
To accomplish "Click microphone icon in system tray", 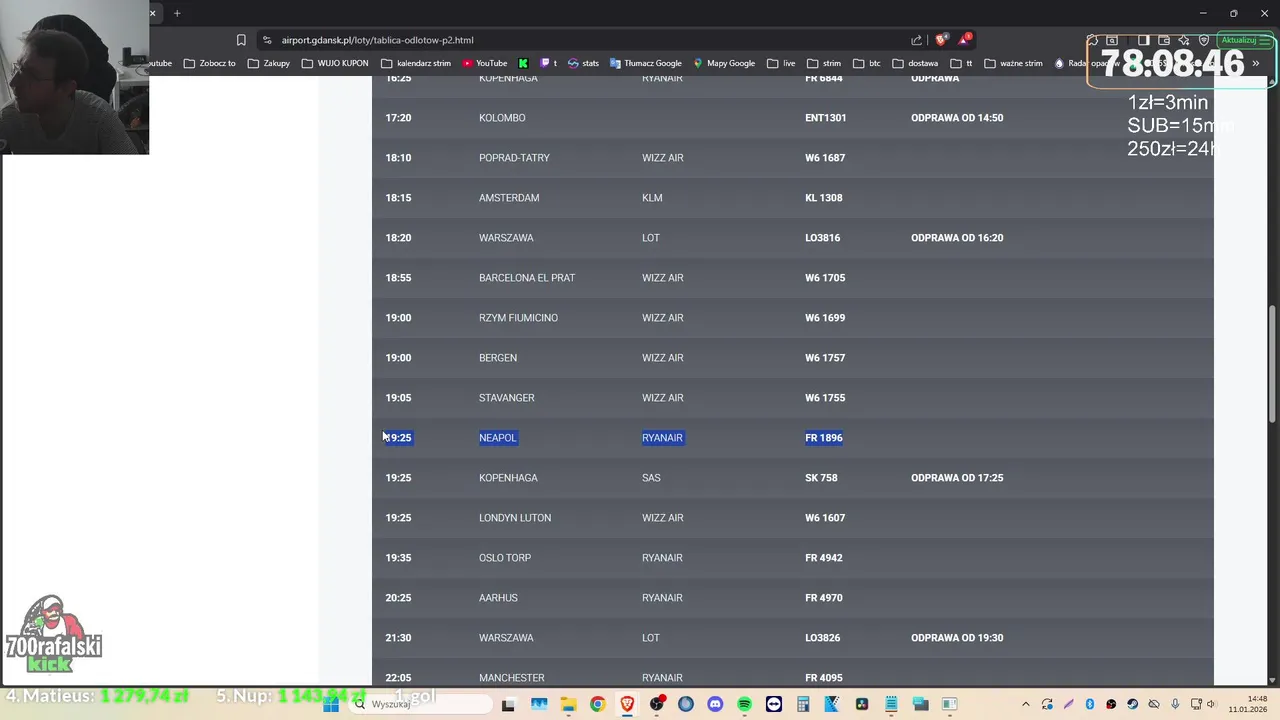I will pyautogui.click(x=1176, y=704).
